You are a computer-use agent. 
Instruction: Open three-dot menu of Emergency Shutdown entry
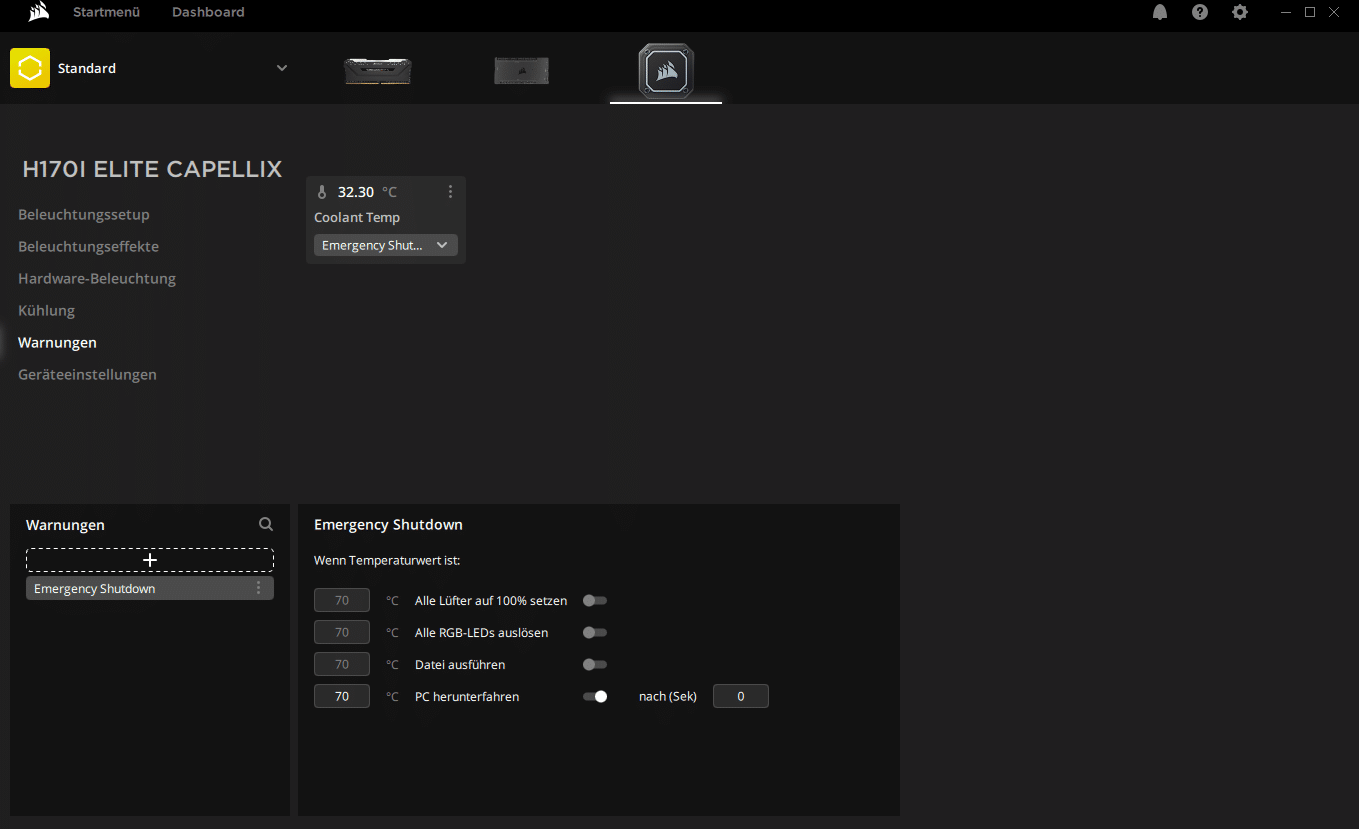tap(259, 588)
